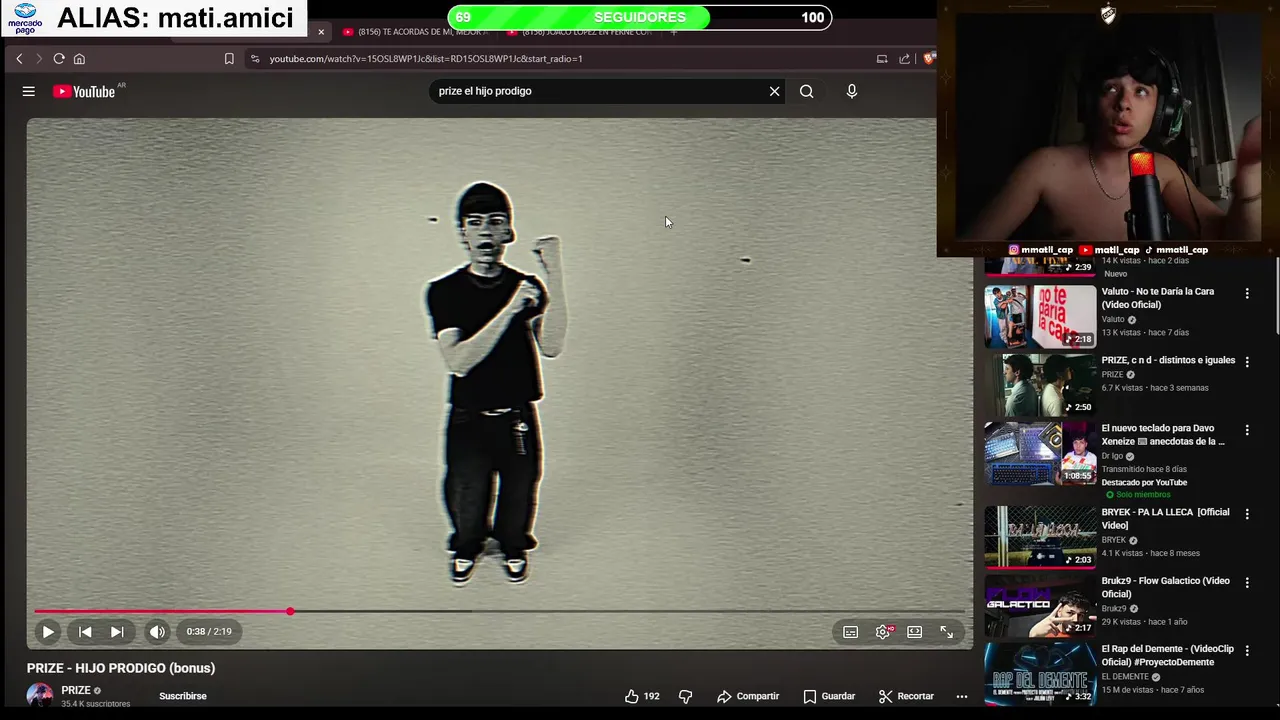Screen dimensions: 1280x720
Task: Open the browser home page
Action: 79,59
